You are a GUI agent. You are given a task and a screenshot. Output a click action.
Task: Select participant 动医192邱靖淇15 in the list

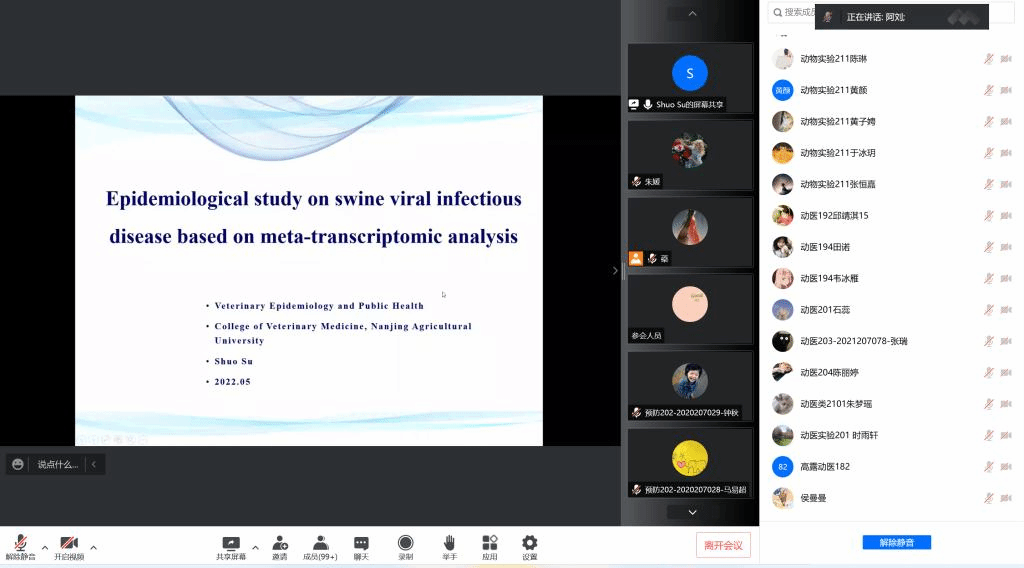pyautogui.click(x=834, y=216)
